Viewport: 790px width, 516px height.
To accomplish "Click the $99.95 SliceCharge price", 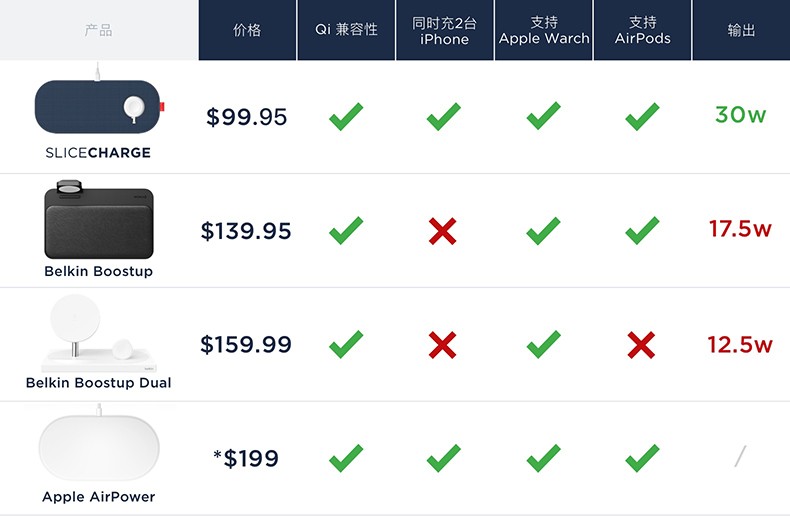I will (x=247, y=117).
